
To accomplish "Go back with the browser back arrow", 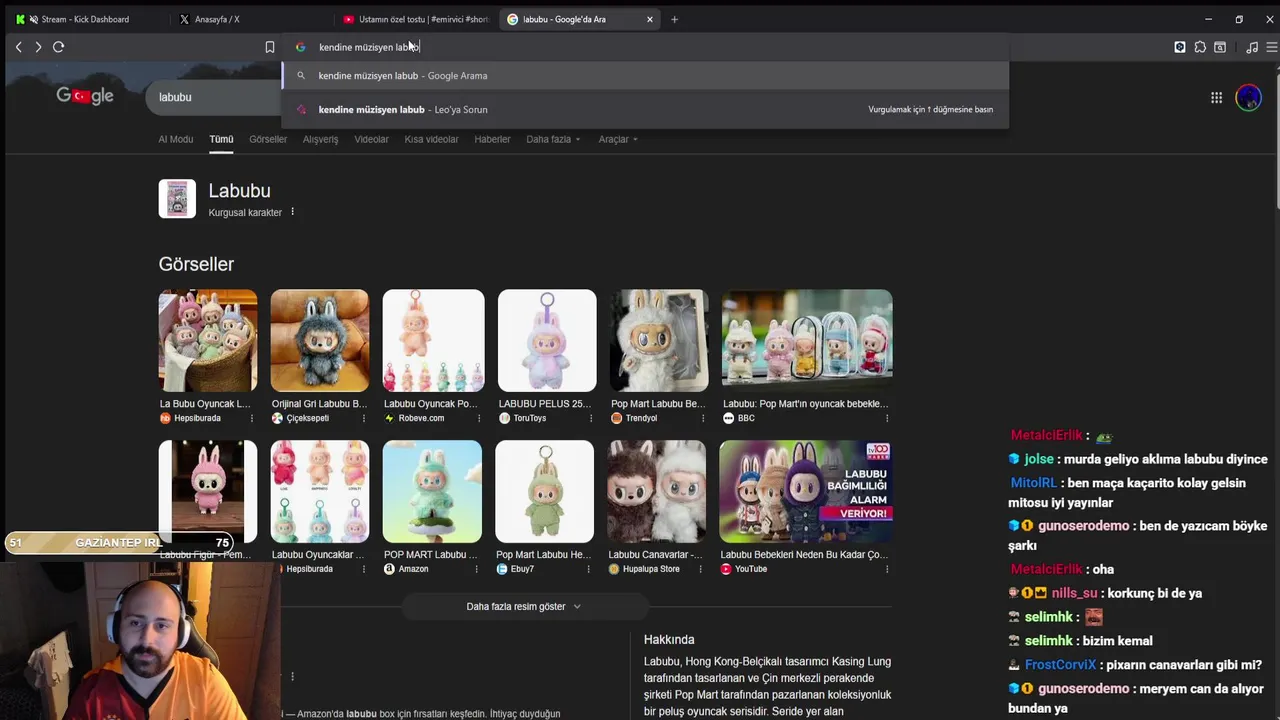I will pyautogui.click(x=18, y=47).
